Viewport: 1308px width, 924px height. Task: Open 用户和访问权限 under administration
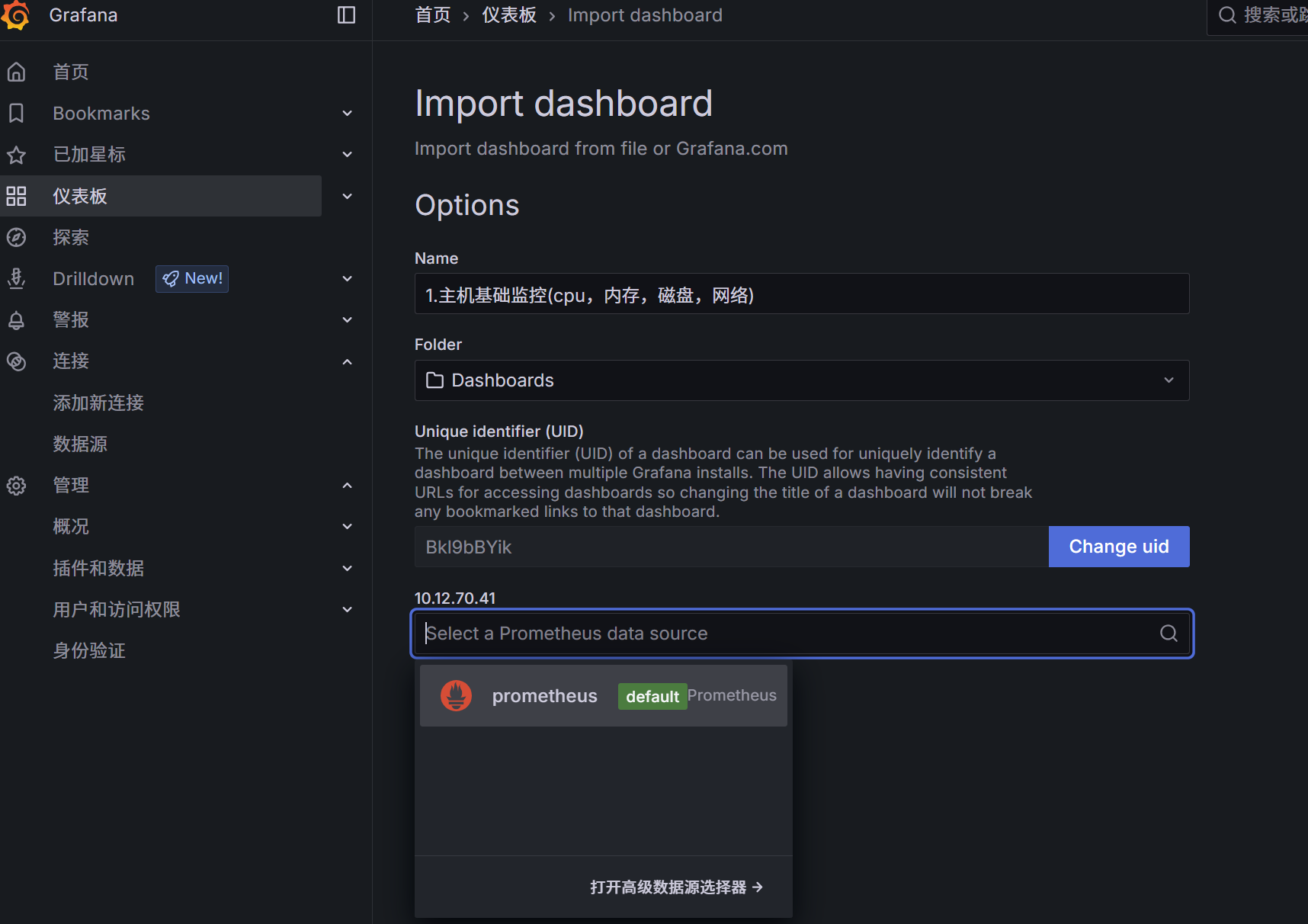point(117,610)
